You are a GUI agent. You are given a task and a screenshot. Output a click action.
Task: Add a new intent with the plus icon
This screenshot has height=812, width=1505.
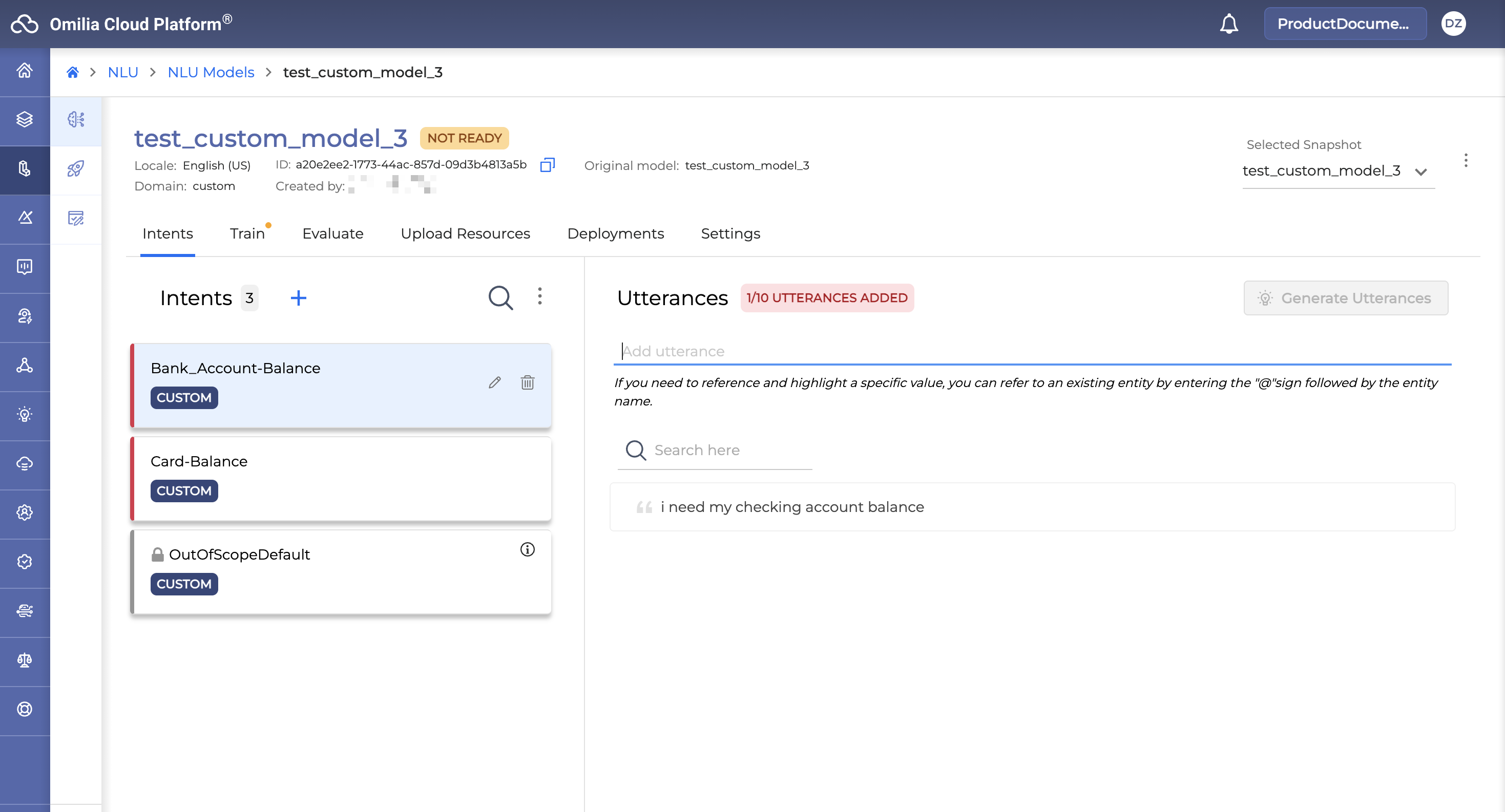[x=298, y=298]
